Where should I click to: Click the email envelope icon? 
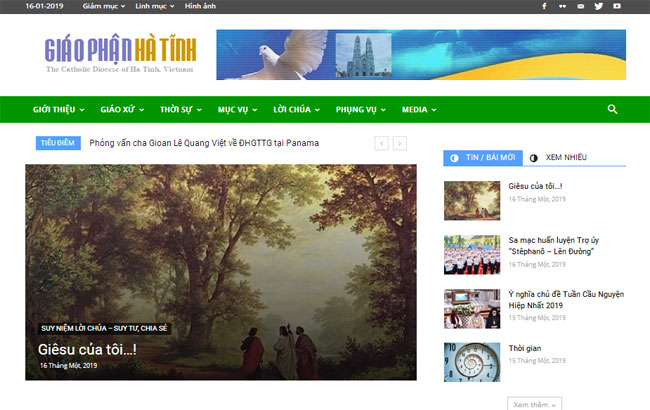581,6
